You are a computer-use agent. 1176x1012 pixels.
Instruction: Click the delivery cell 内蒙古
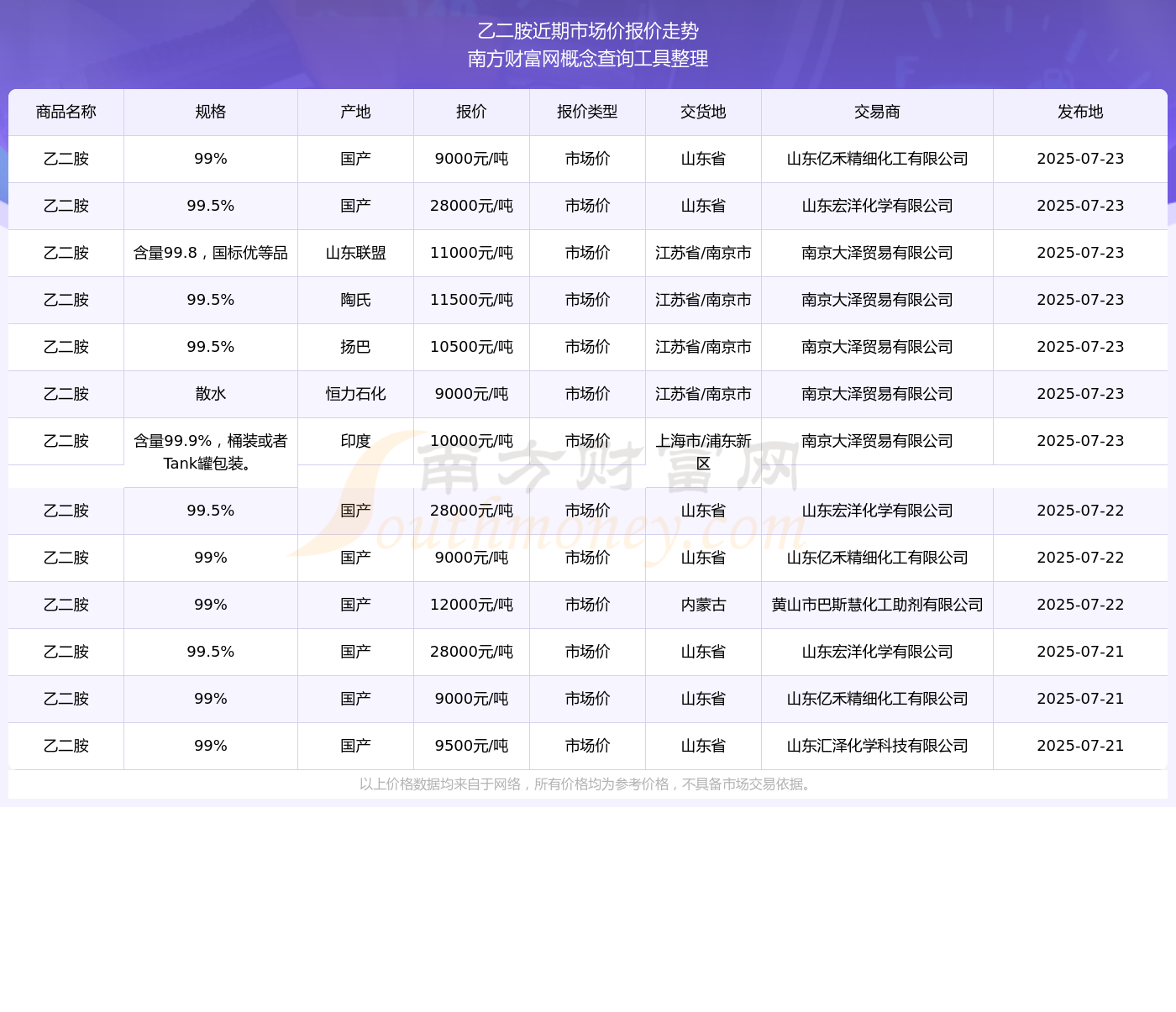(703, 605)
